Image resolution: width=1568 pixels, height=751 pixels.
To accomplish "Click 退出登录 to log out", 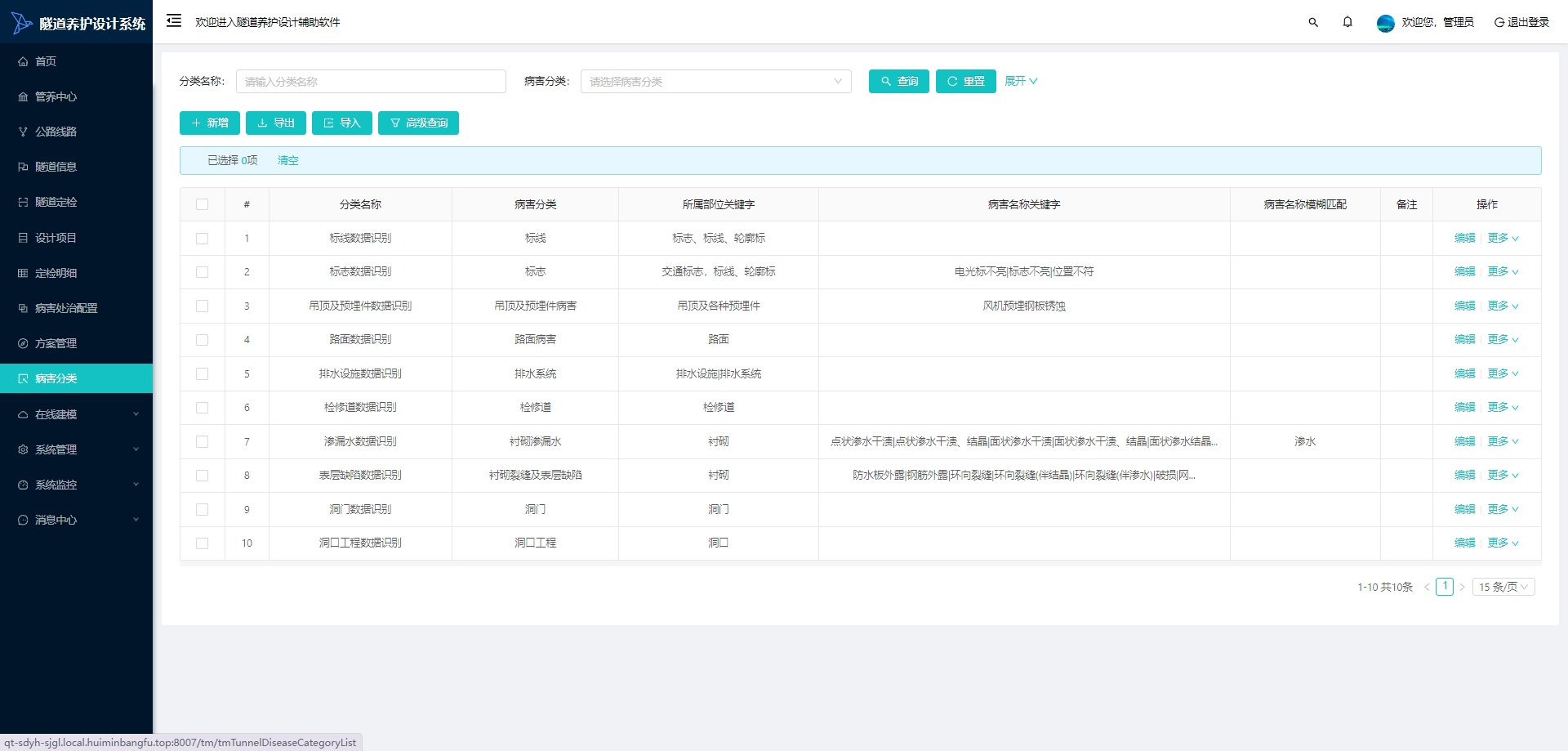I will (x=1521, y=22).
